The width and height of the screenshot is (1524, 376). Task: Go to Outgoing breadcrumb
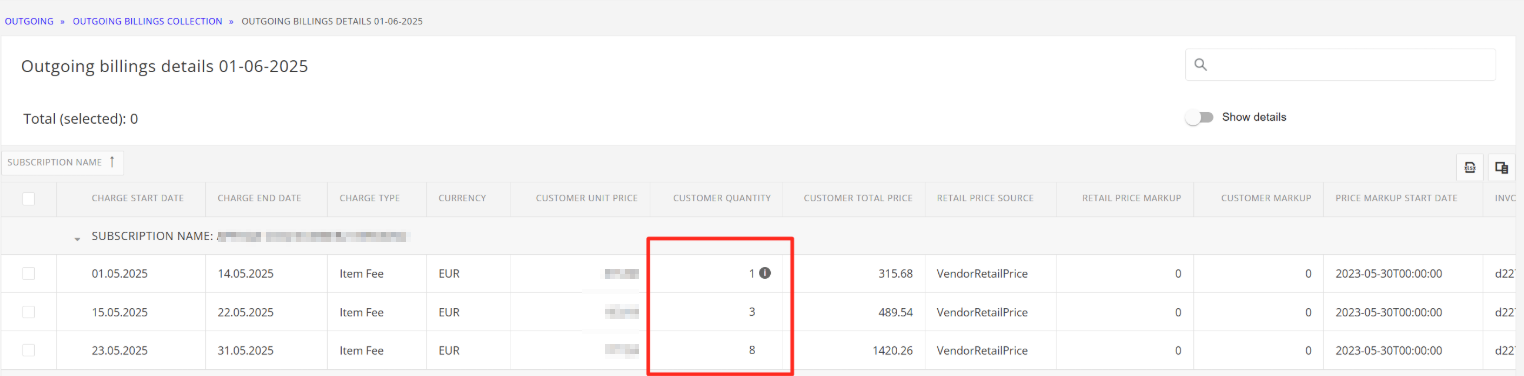[29, 21]
